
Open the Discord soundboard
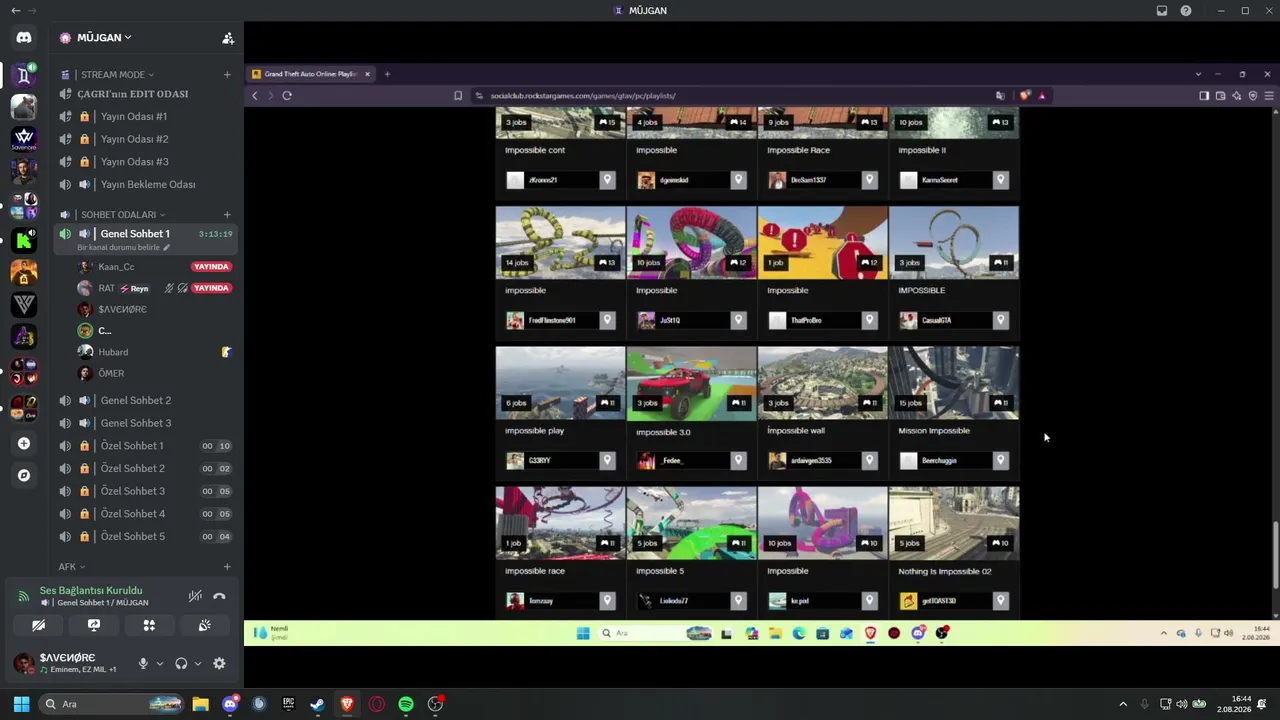click(204, 625)
